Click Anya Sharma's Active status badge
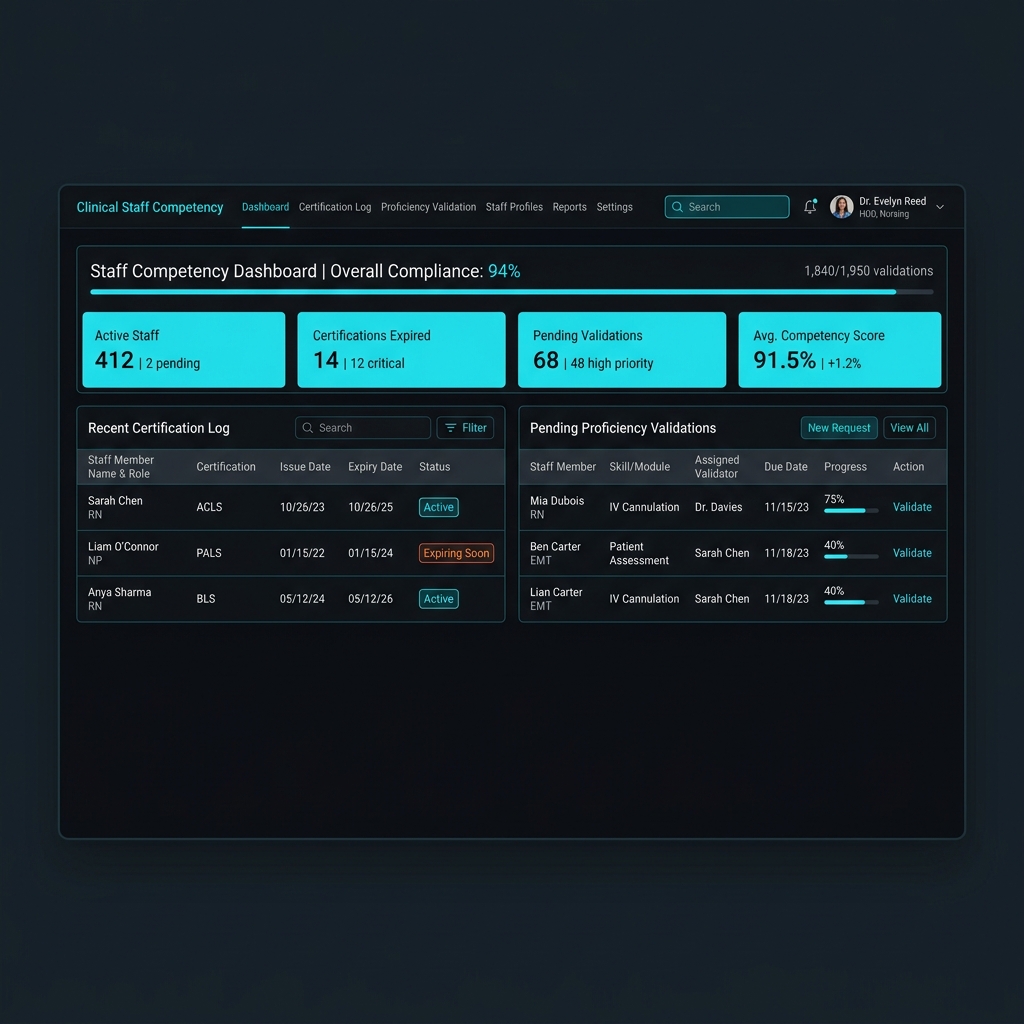The height and width of the screenshot is (1024, 1024). (x=438, y=598)
